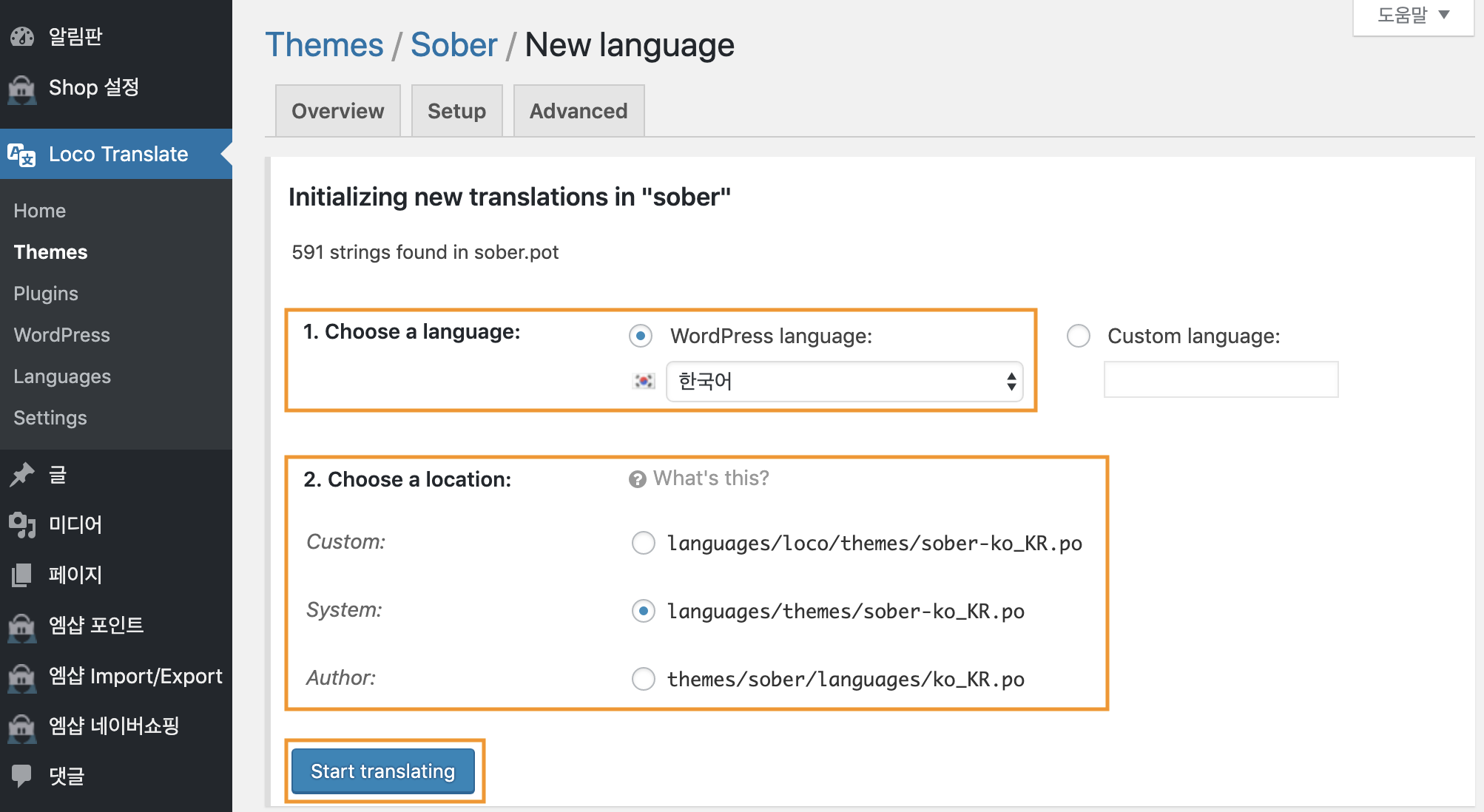Click the Korean flag icon
1484x812 pixels.
644,381
